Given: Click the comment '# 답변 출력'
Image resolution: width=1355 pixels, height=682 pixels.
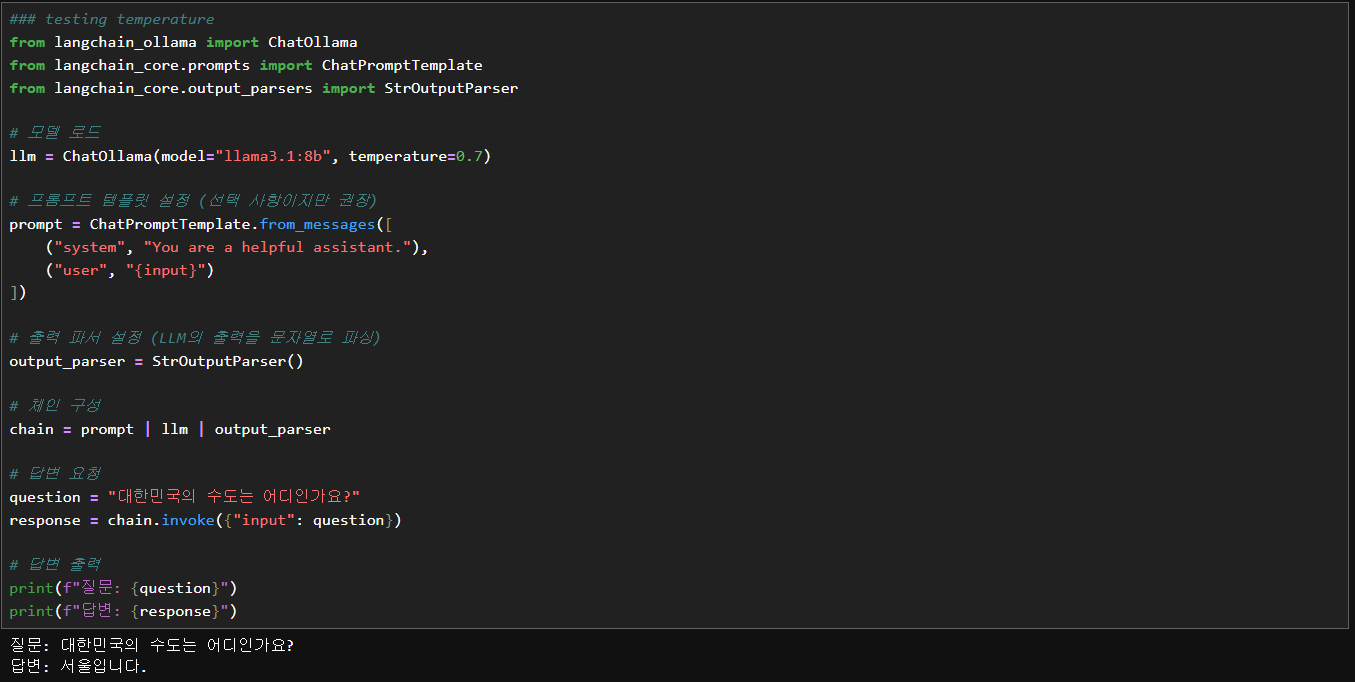Looking at the screenshot, I should click(55, 565).
